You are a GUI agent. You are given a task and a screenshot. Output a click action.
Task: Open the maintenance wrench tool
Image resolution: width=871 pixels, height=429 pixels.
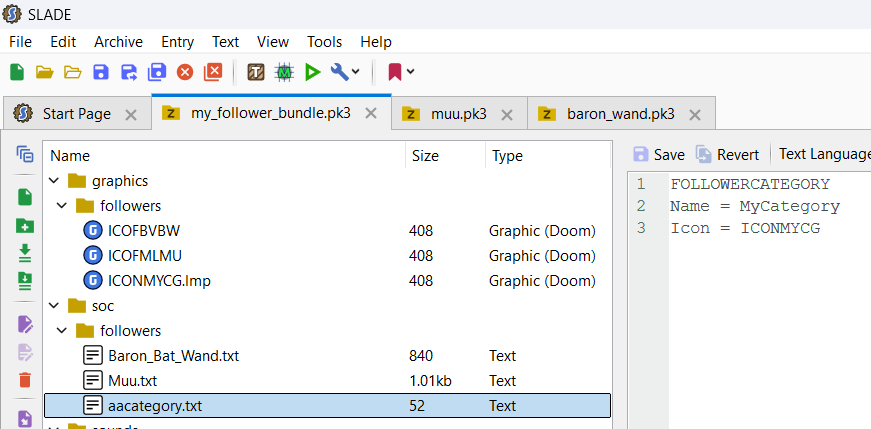(339, 71)
